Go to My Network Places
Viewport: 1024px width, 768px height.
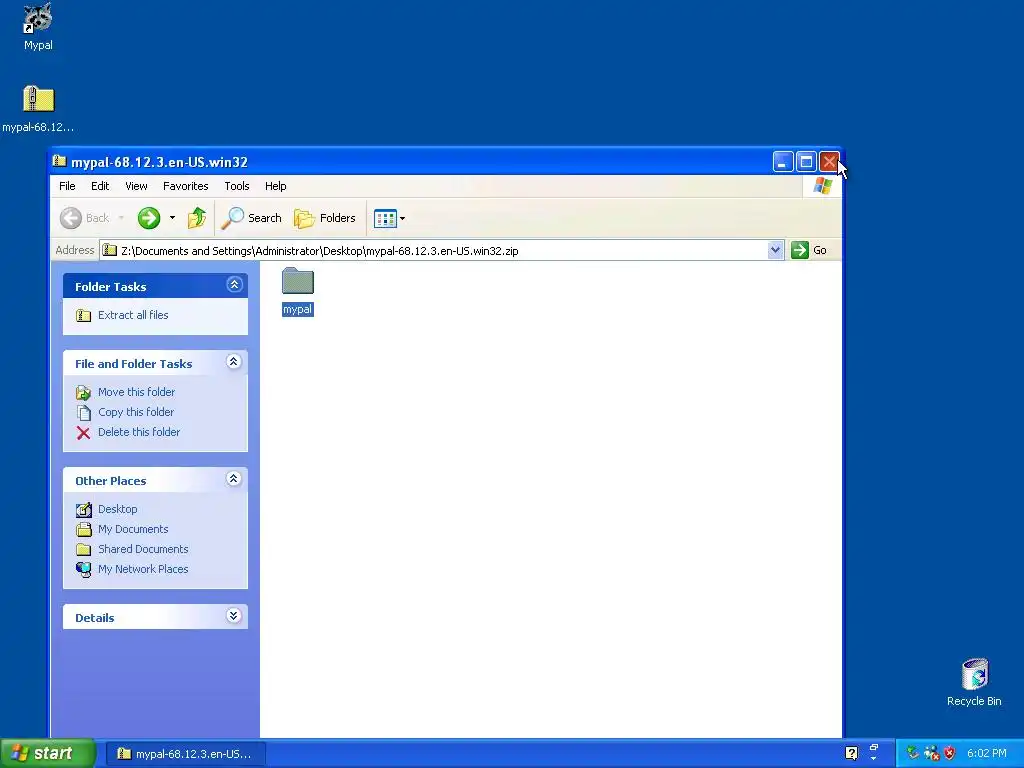pos(143,569)
